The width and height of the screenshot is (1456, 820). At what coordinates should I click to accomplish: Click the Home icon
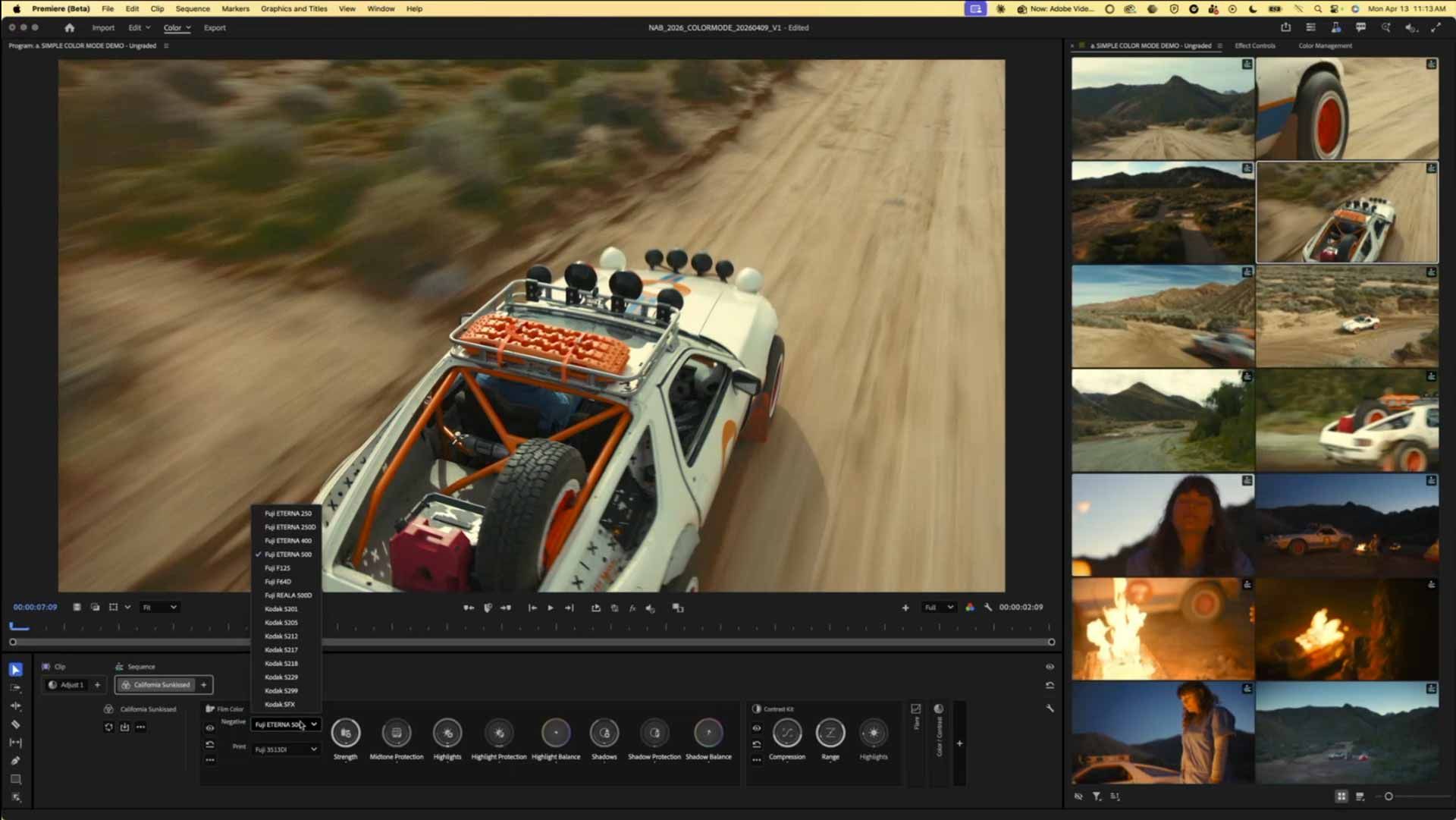tap(70, 27)
